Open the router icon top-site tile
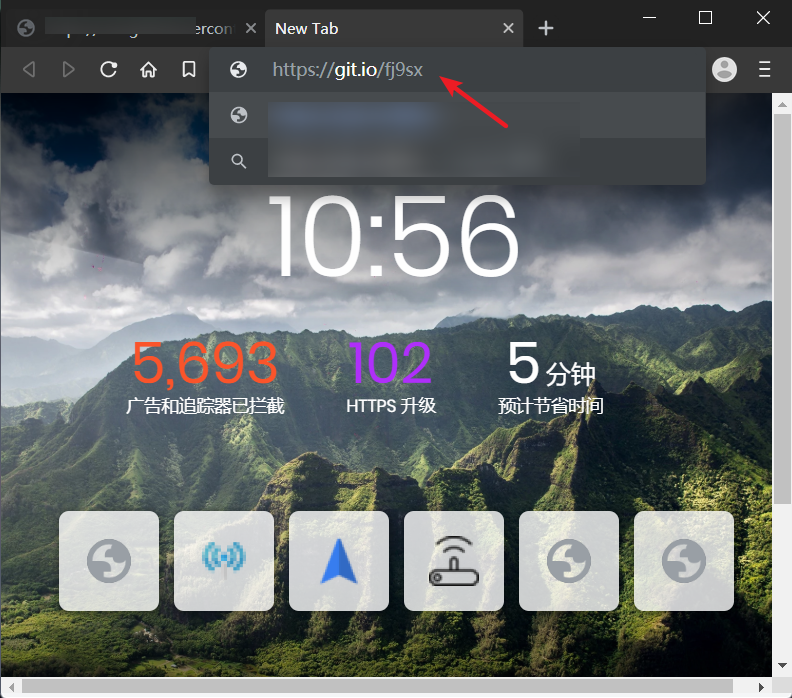Image resolution: width=792 pixels, height=698 pixels. pyautogui.click(x=454, y=560)
